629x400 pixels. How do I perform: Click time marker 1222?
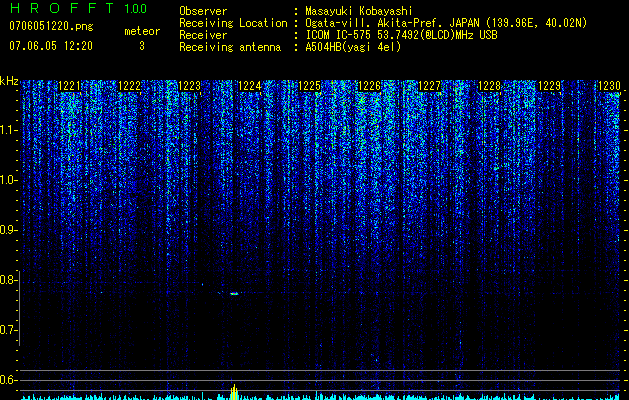pyautogui.click(x=130, y=86)
